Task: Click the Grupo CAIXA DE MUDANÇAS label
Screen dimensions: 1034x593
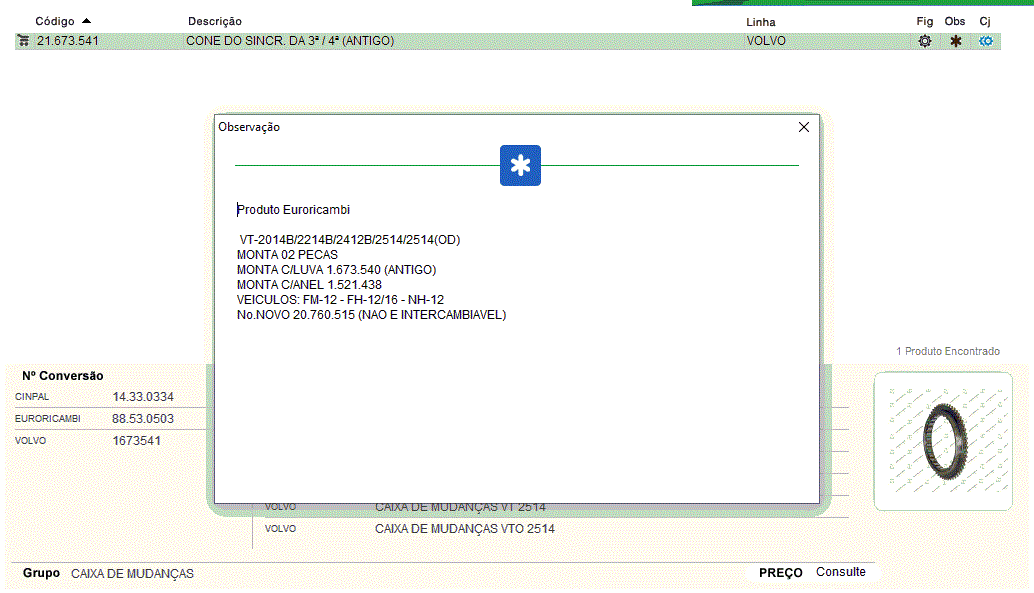Action: point(132,574)
